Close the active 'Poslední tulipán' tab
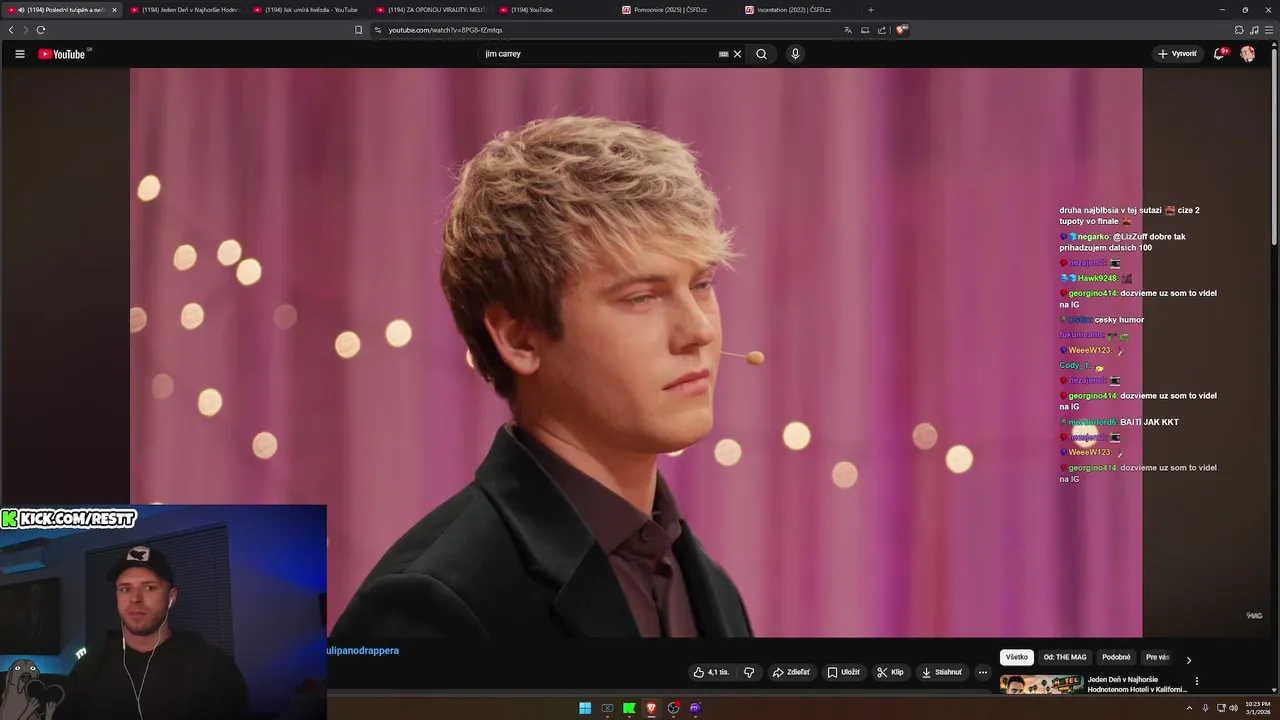This screenshot has height=720, width=1280. click(114, 10)
